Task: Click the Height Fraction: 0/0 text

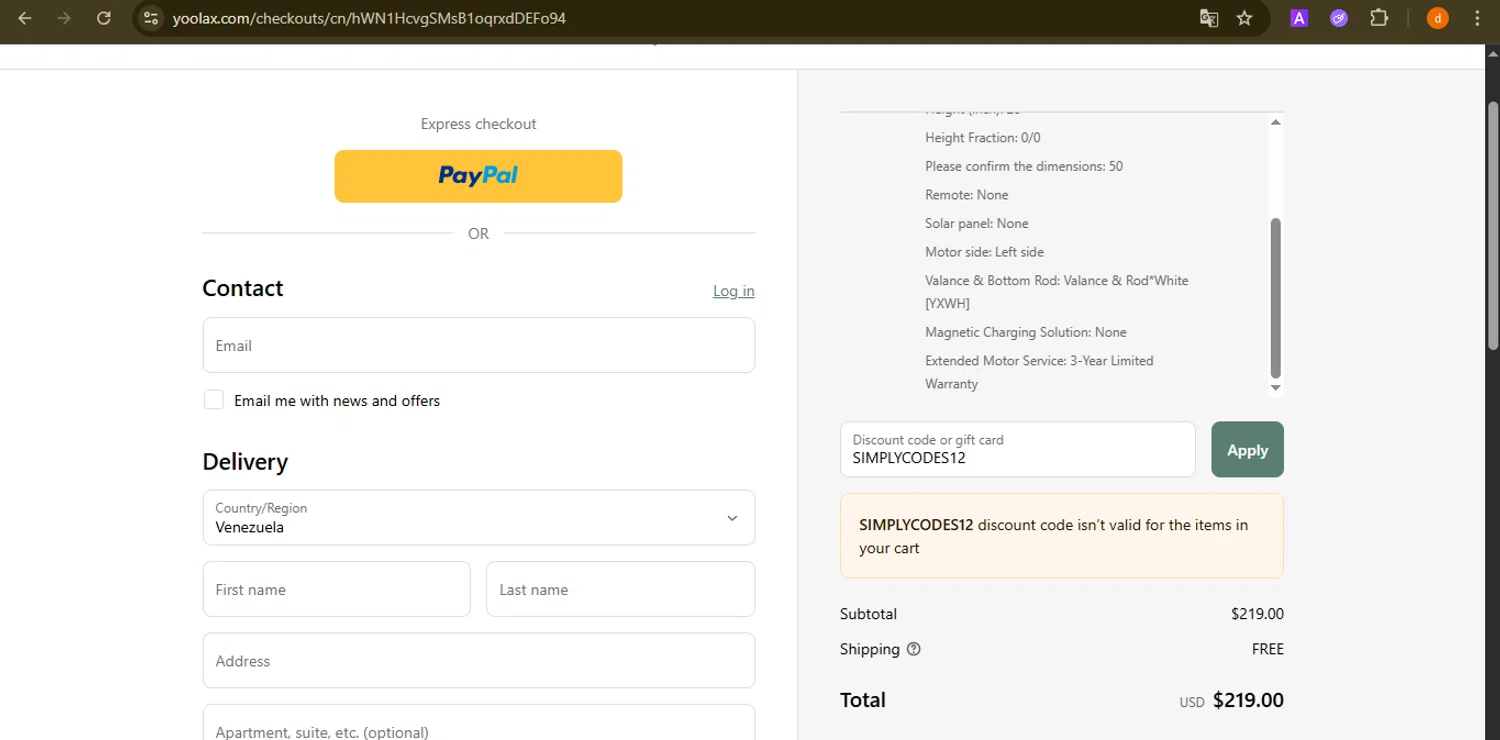Action: click(x=982, y=138)
